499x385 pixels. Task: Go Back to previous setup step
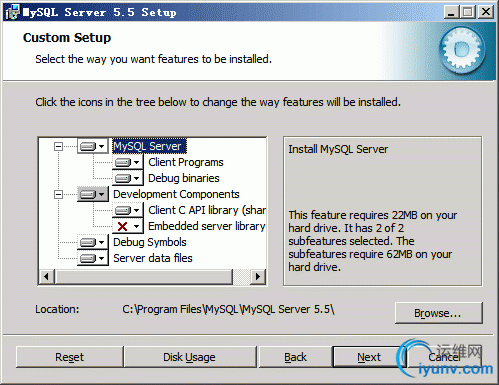coord(295,357)
